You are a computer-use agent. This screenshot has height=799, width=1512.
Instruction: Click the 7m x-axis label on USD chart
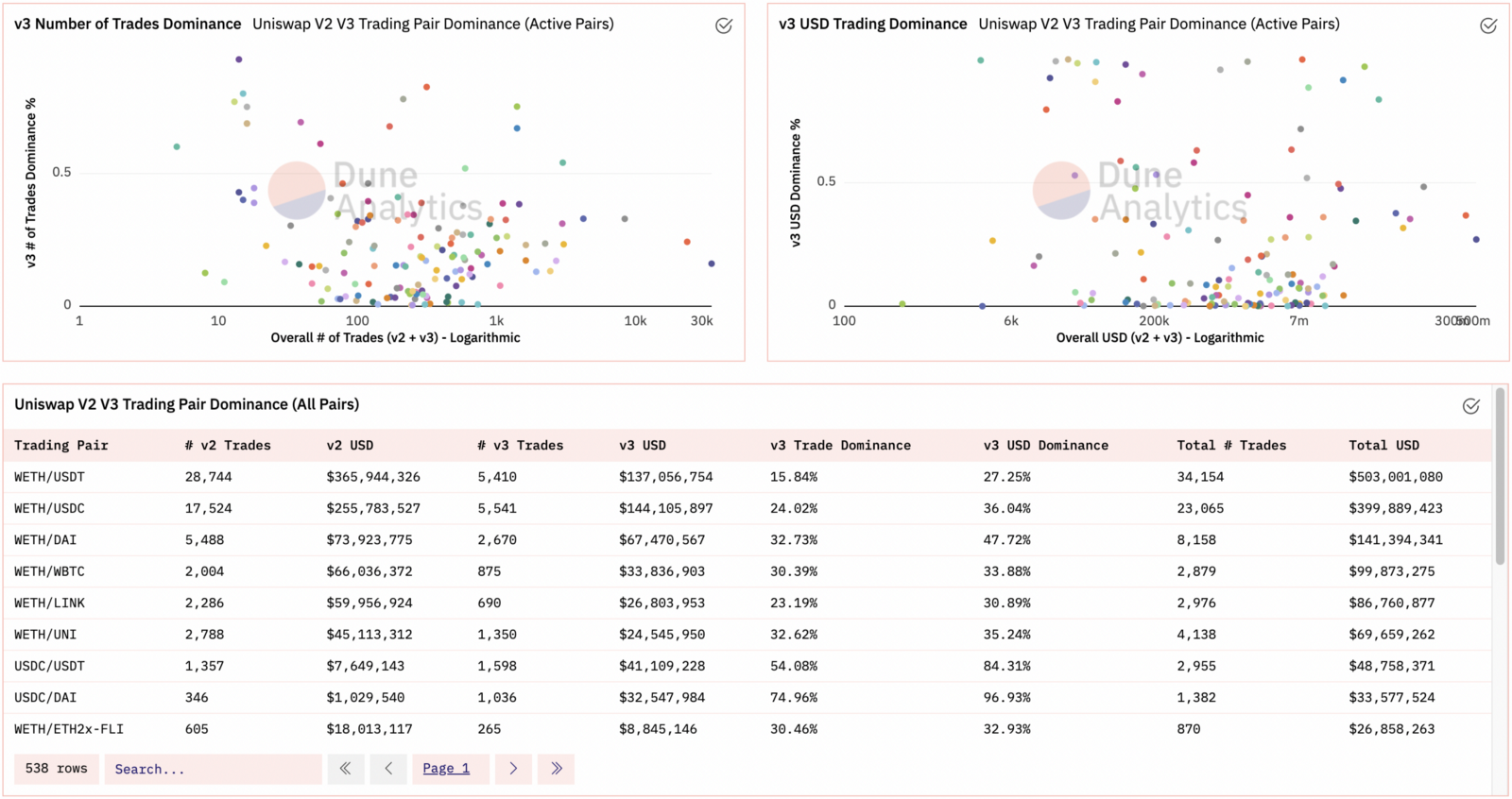click(x=1299, y=321)
